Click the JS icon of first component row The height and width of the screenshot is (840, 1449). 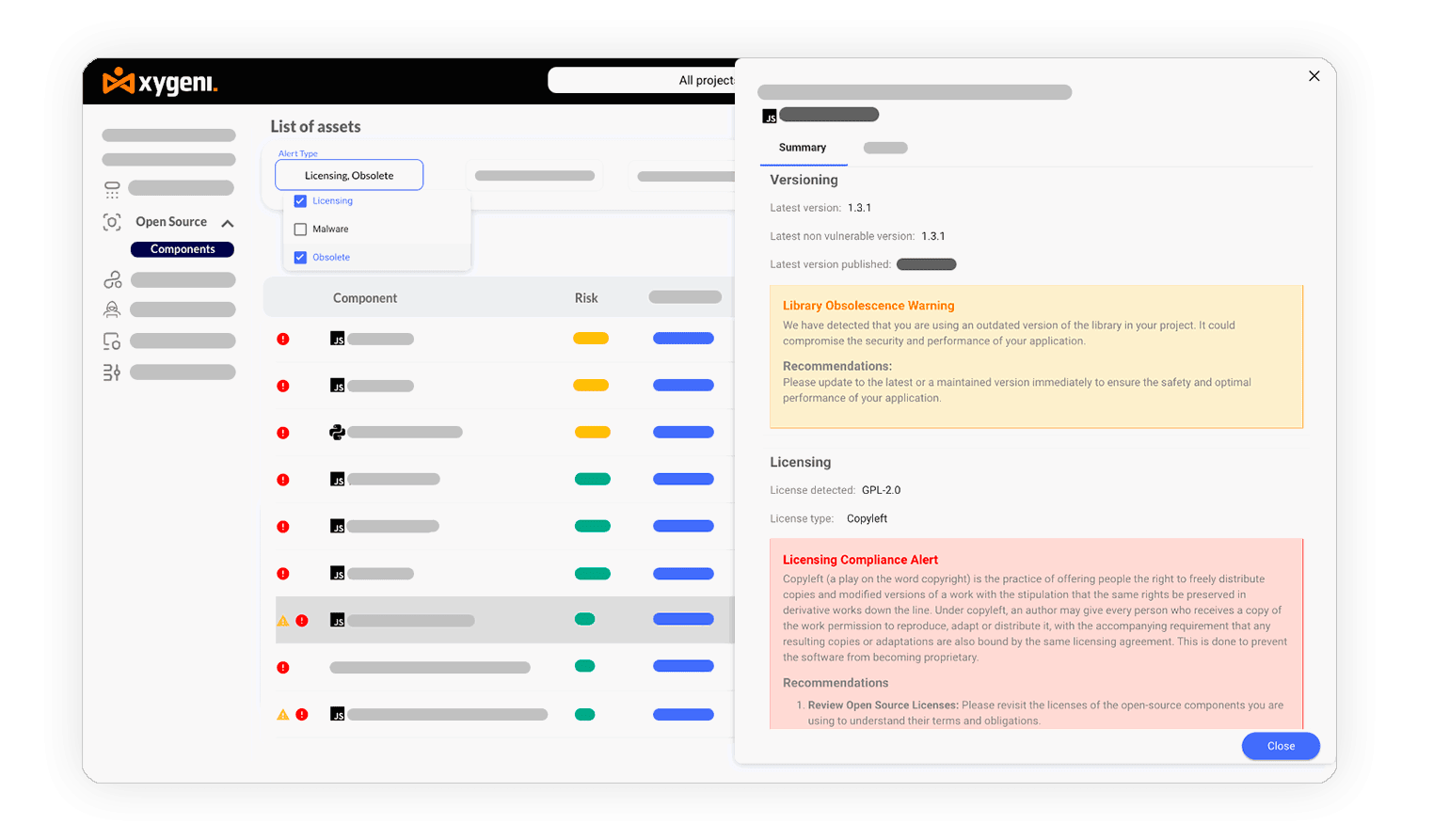click(x=337, y=339)
